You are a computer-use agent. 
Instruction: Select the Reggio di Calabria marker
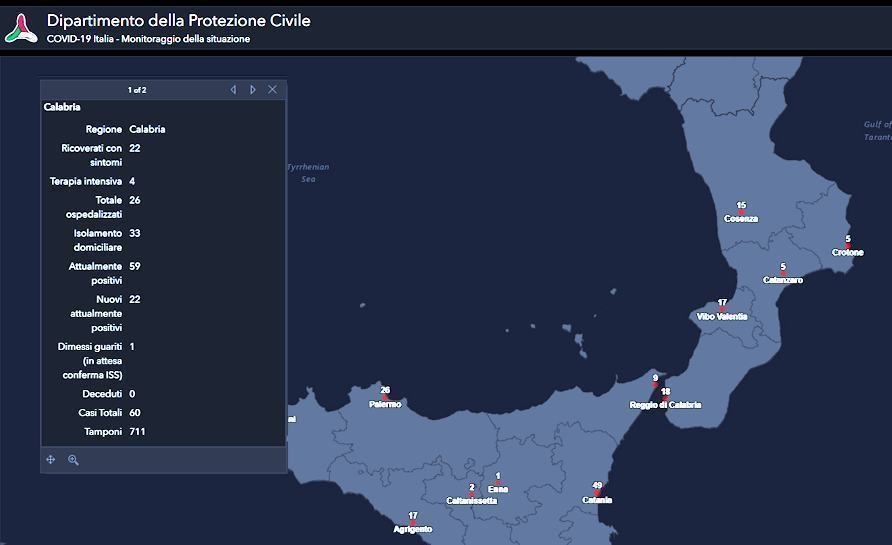click(x=665, y=398)
